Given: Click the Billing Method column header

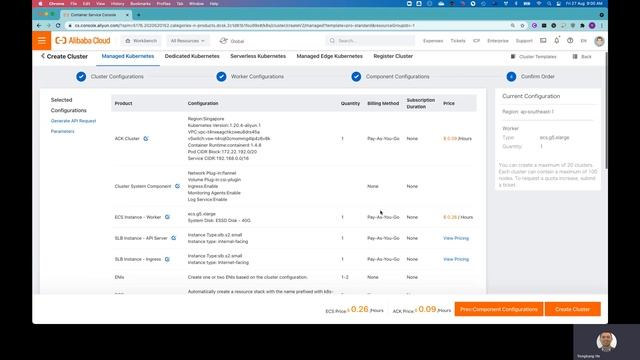Looking at the screenshot, I should coord(383,103).
